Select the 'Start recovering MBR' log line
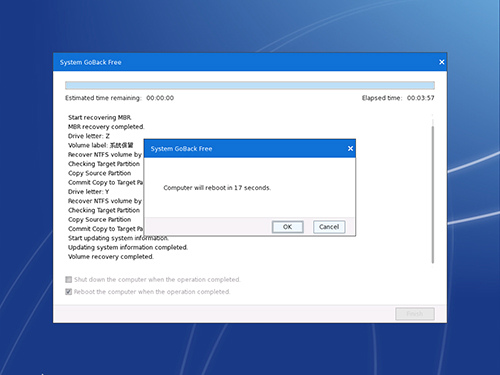The width and height of the screenshot is (500, 375). click(100, 117)
